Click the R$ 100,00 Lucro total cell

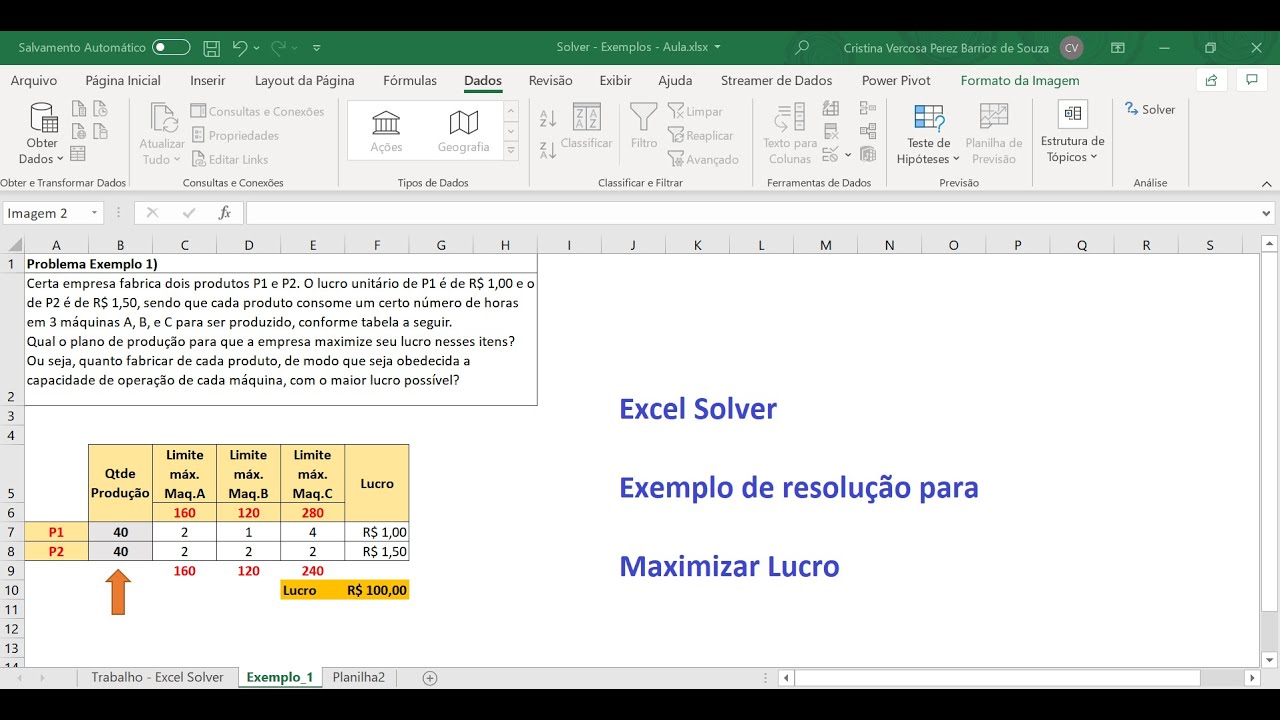click(377, 590)
